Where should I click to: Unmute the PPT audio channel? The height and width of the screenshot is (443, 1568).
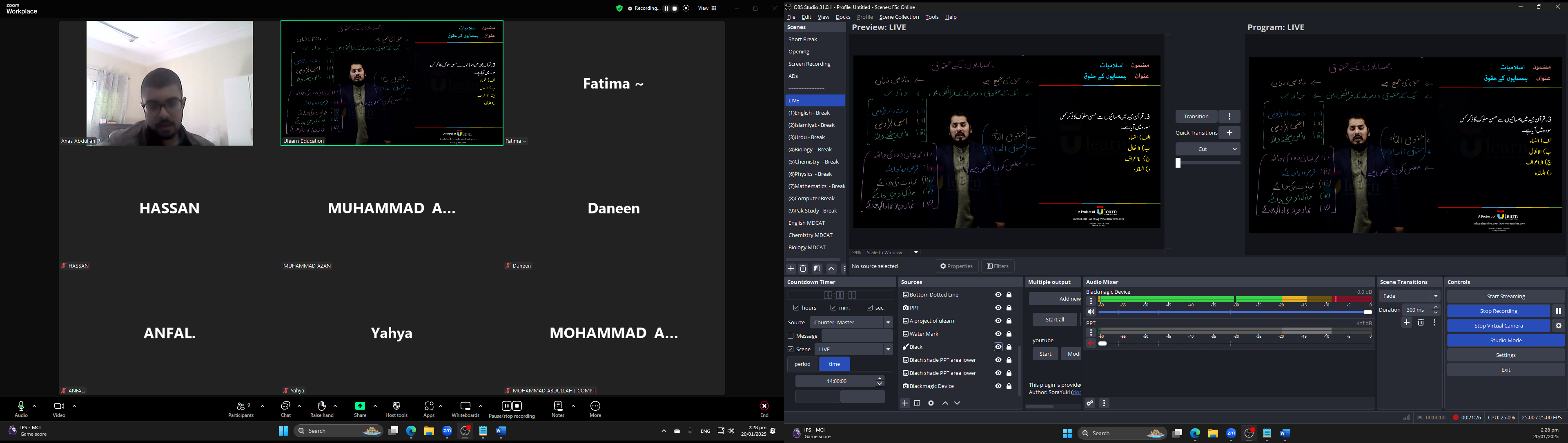(1091, 344)
